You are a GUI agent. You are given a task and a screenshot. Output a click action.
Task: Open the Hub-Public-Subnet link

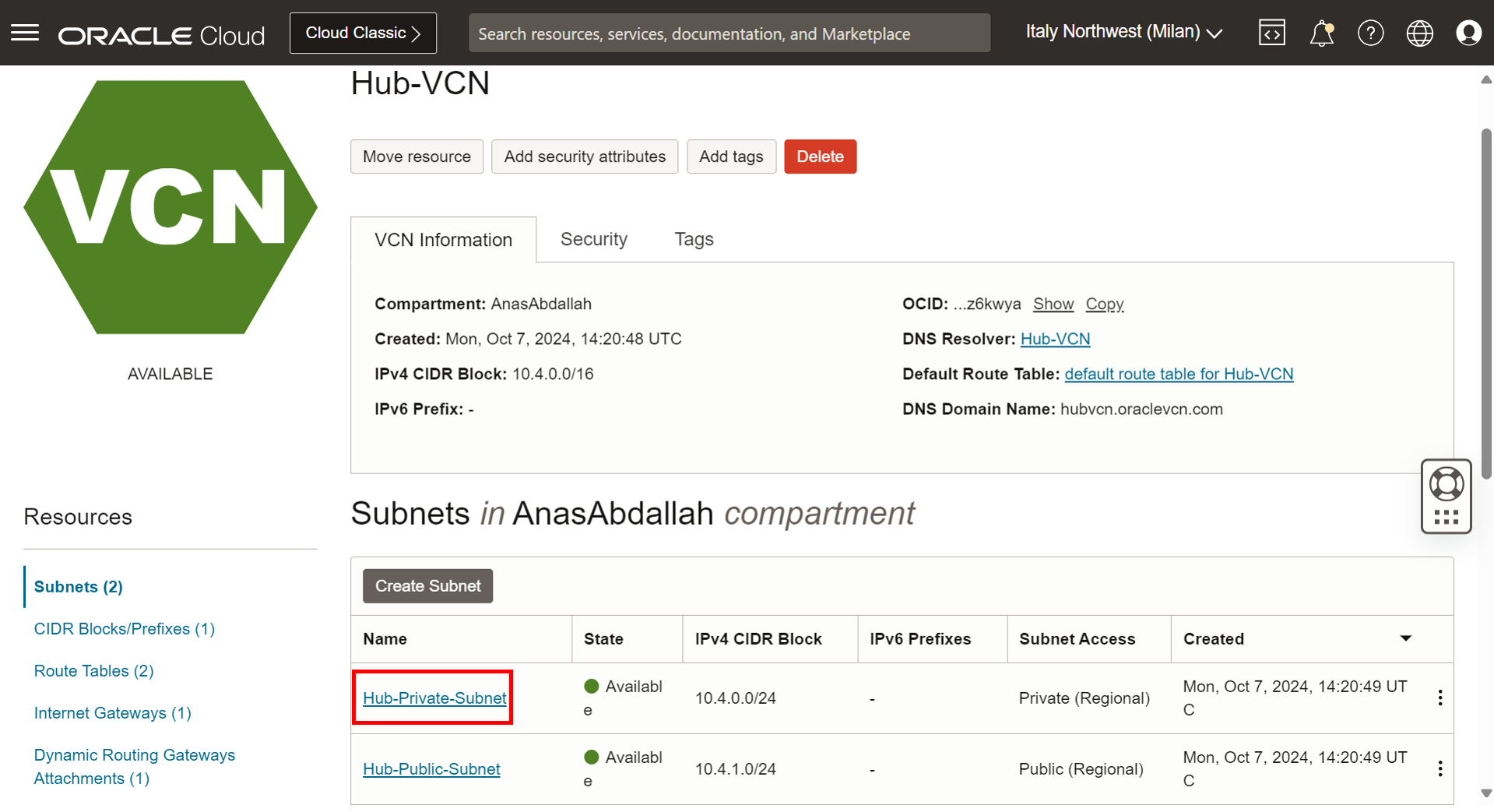point(431,768)
